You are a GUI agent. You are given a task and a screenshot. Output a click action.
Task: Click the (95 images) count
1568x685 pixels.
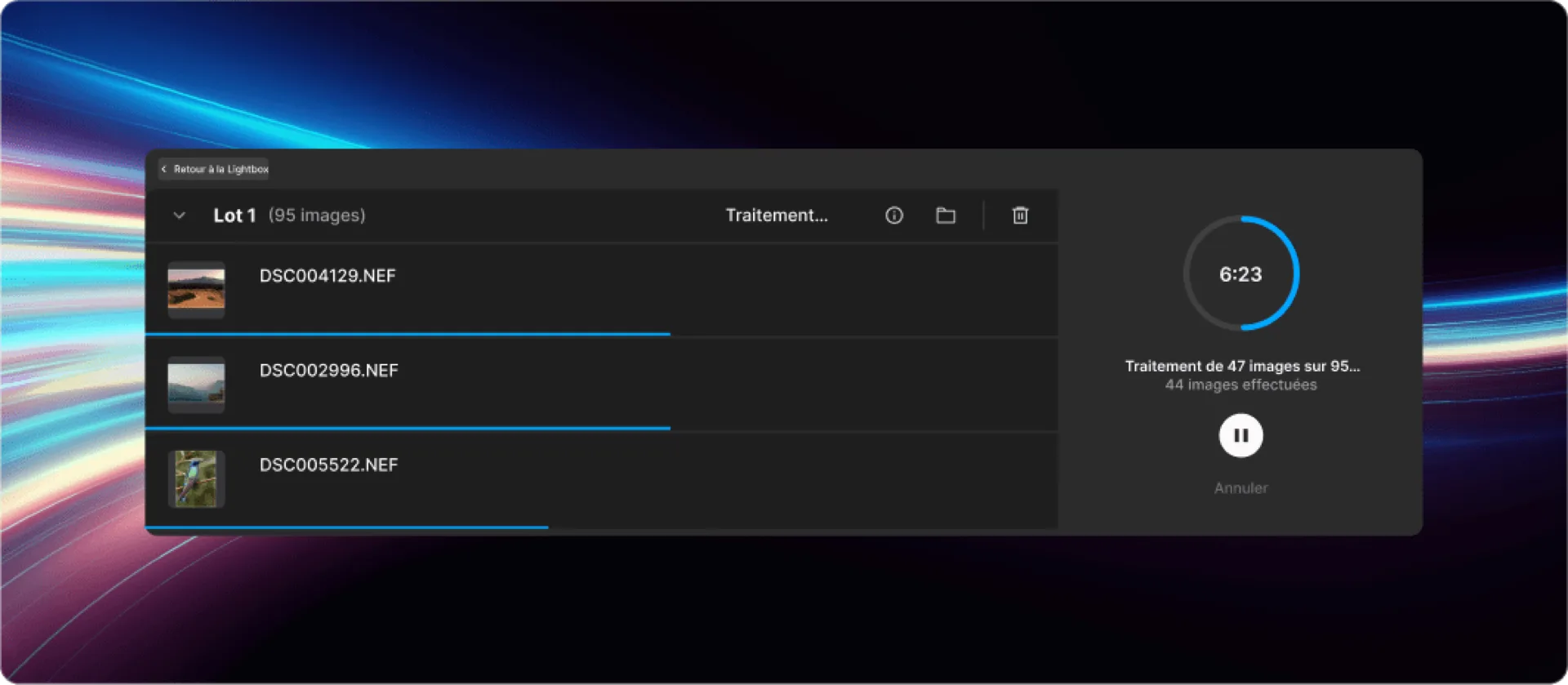point(317,216)
